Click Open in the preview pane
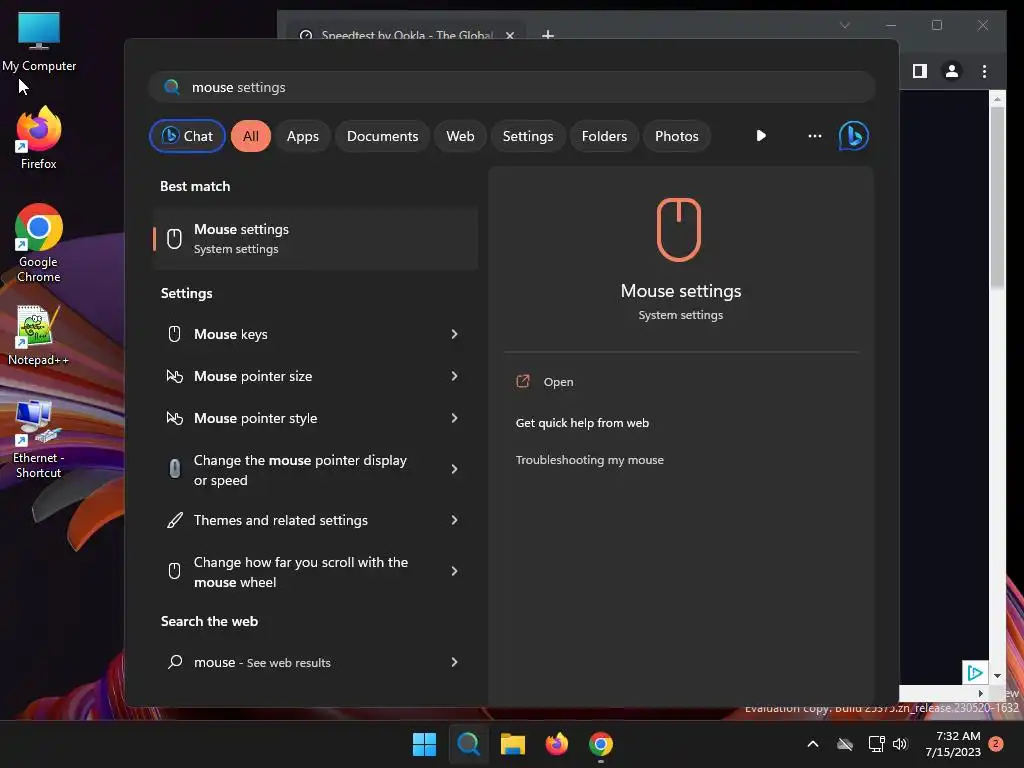The width and height of the screenshot is (1024, 768). point(558,382)
